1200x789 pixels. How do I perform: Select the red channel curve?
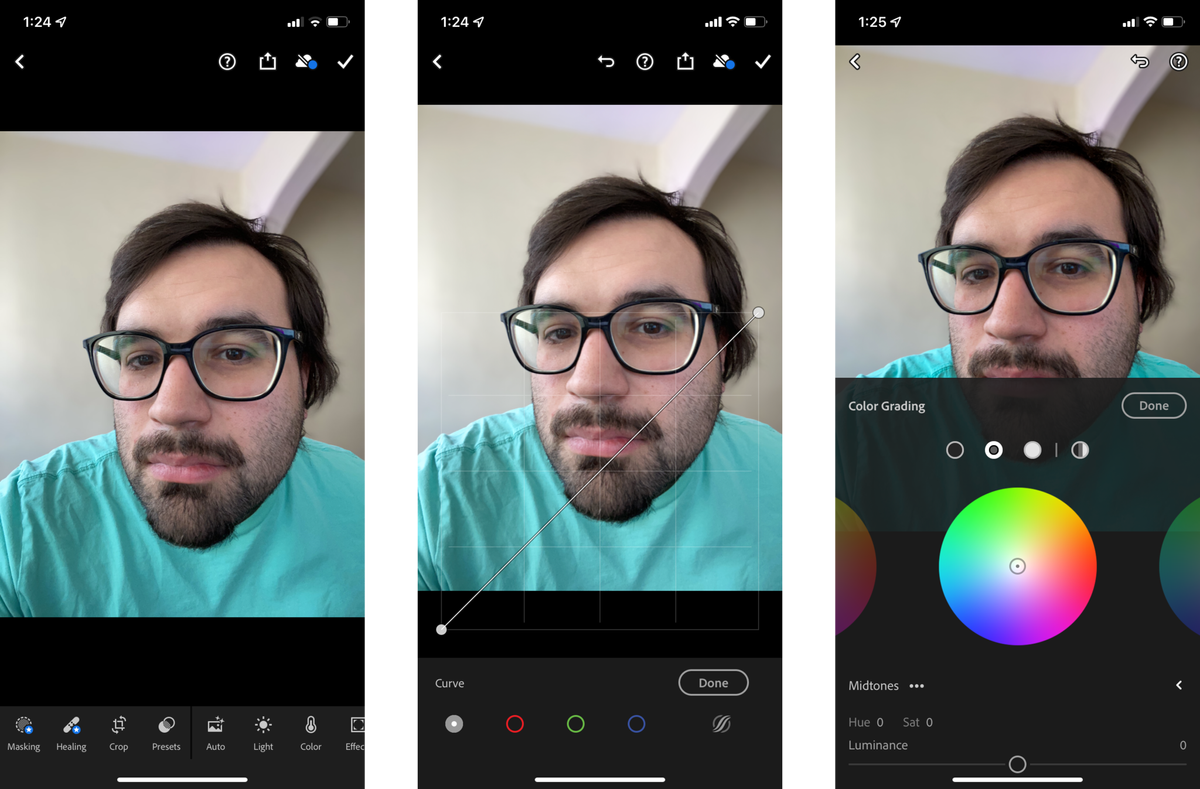coord(515,723)
